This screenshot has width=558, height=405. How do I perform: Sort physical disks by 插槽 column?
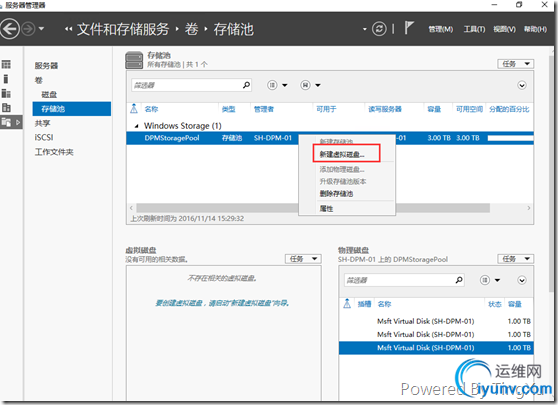click(364, 304)
